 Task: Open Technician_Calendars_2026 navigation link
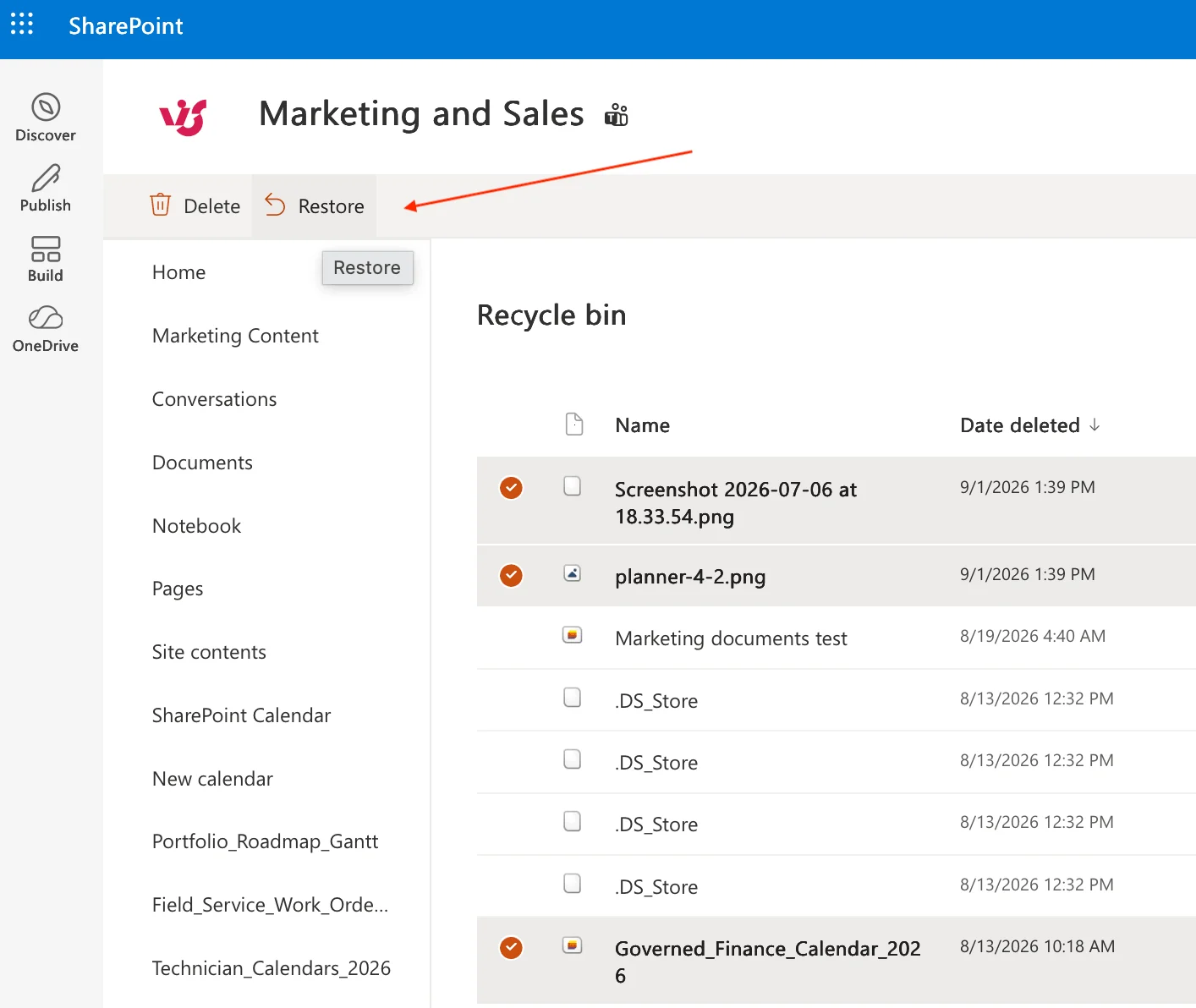[271, 968]
